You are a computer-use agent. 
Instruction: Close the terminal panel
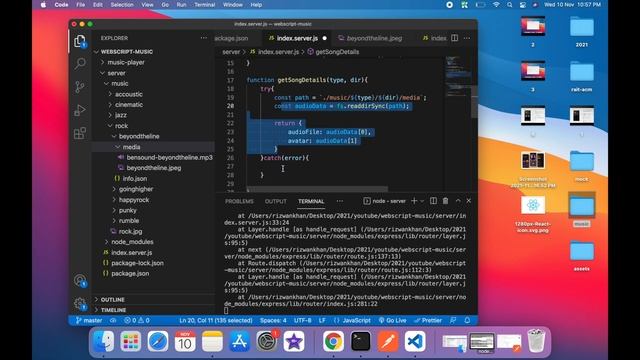coord(469,201)
